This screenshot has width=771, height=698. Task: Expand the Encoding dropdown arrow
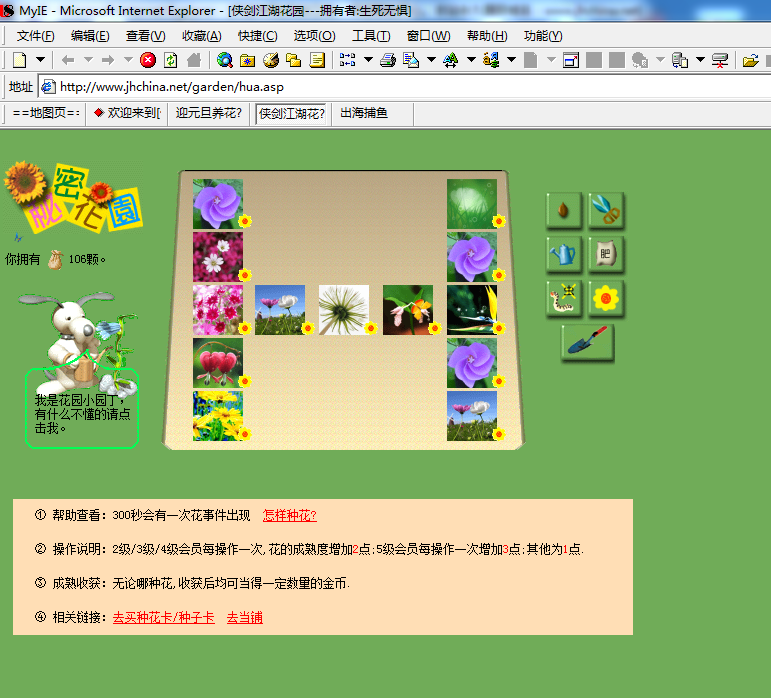[x=511, y=59]
